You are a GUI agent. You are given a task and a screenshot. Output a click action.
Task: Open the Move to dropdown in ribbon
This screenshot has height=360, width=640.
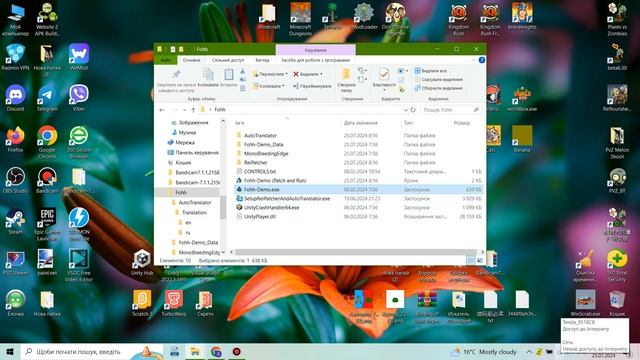(x=270, y=74)
